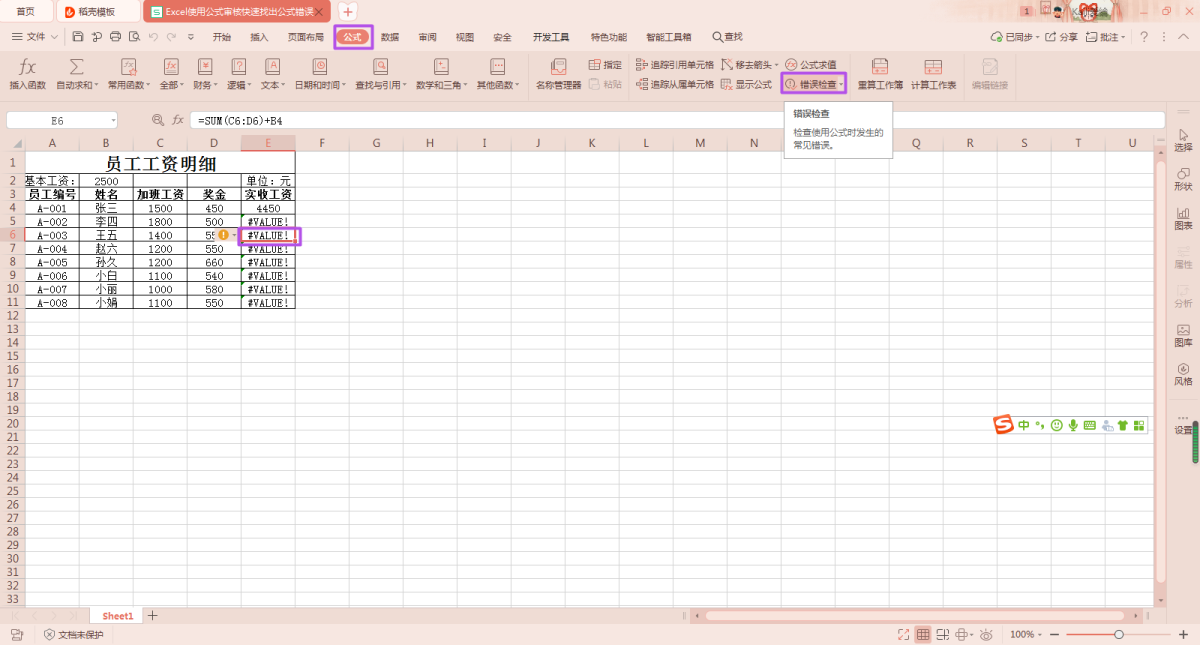Switch to the Data (数据) ribbon tab

(x=390, y=37)
